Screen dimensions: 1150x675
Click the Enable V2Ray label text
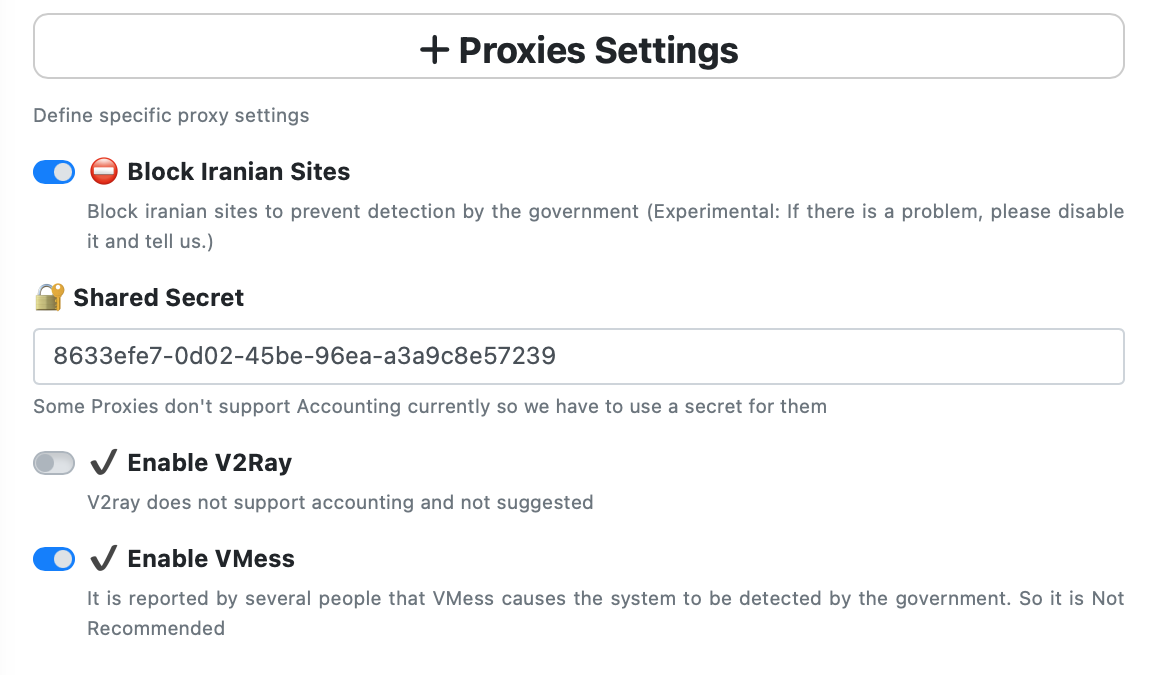[210, 462]
